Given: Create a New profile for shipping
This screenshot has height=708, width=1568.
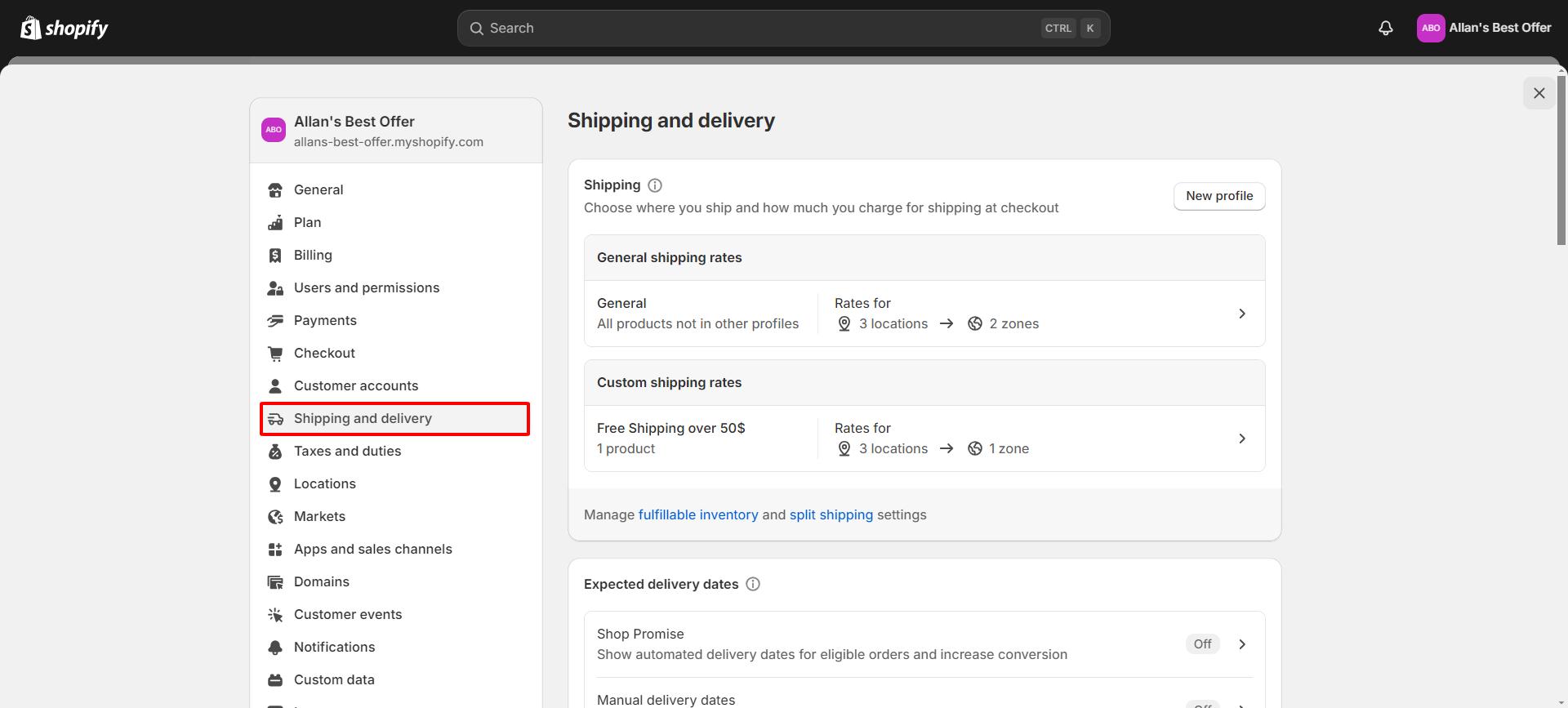Looking at the screenshot, I should pos(1218,196).
